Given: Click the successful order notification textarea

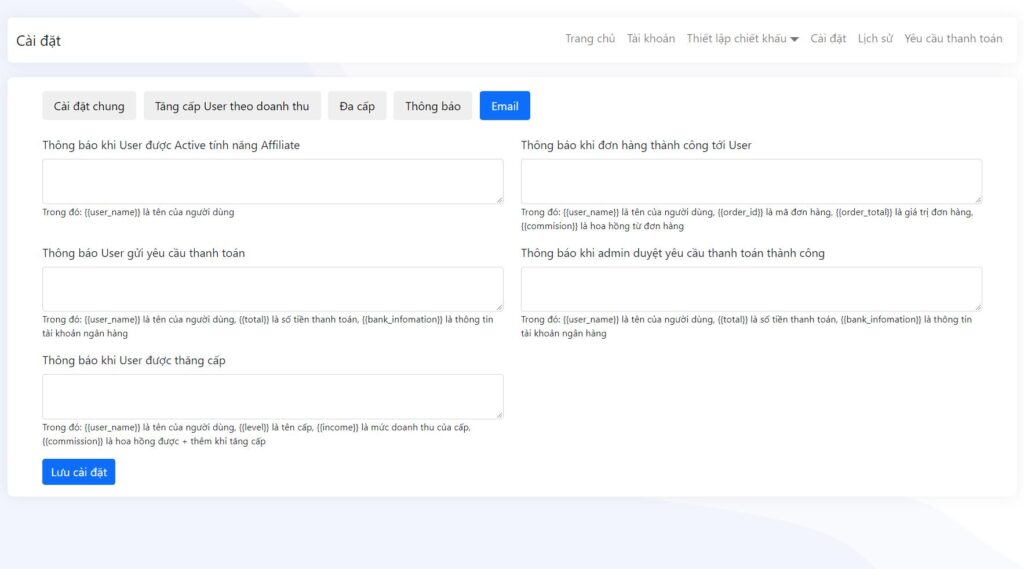Looking at the screenshot, I should click(751, 181).
